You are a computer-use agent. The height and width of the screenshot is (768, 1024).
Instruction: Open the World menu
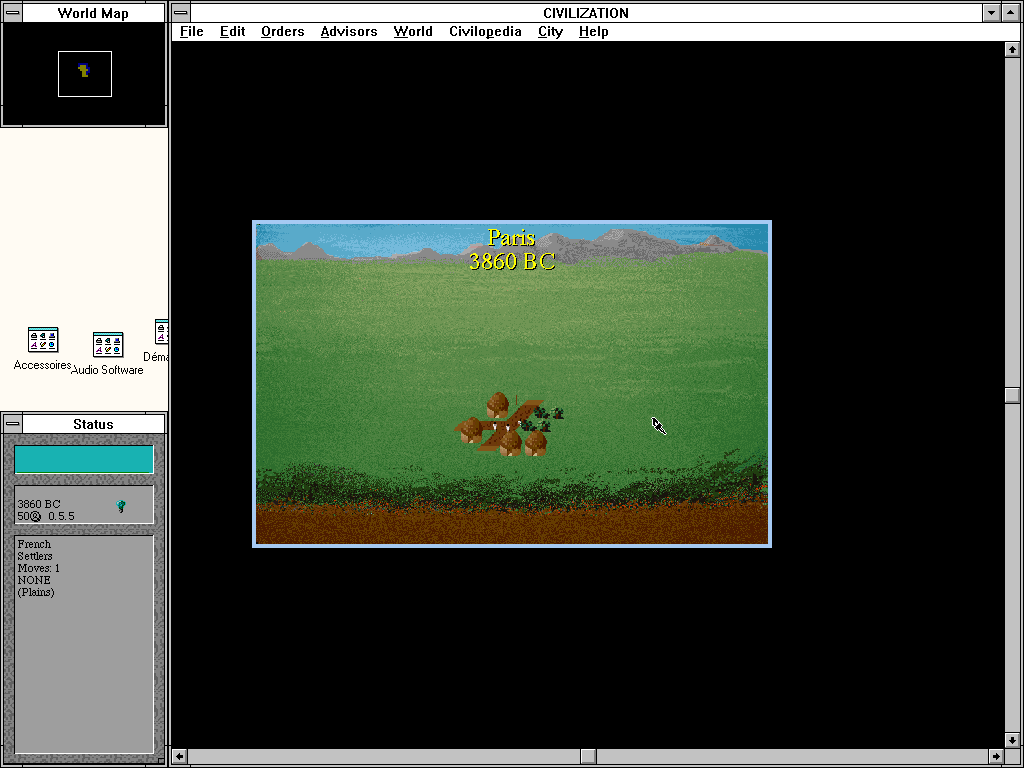pyautogui.click(x=413, y=31)
